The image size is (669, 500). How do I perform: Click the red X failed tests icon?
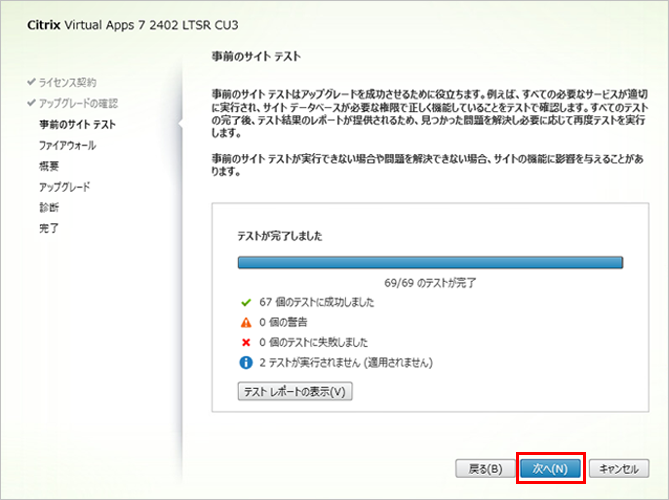coord(245,342)
